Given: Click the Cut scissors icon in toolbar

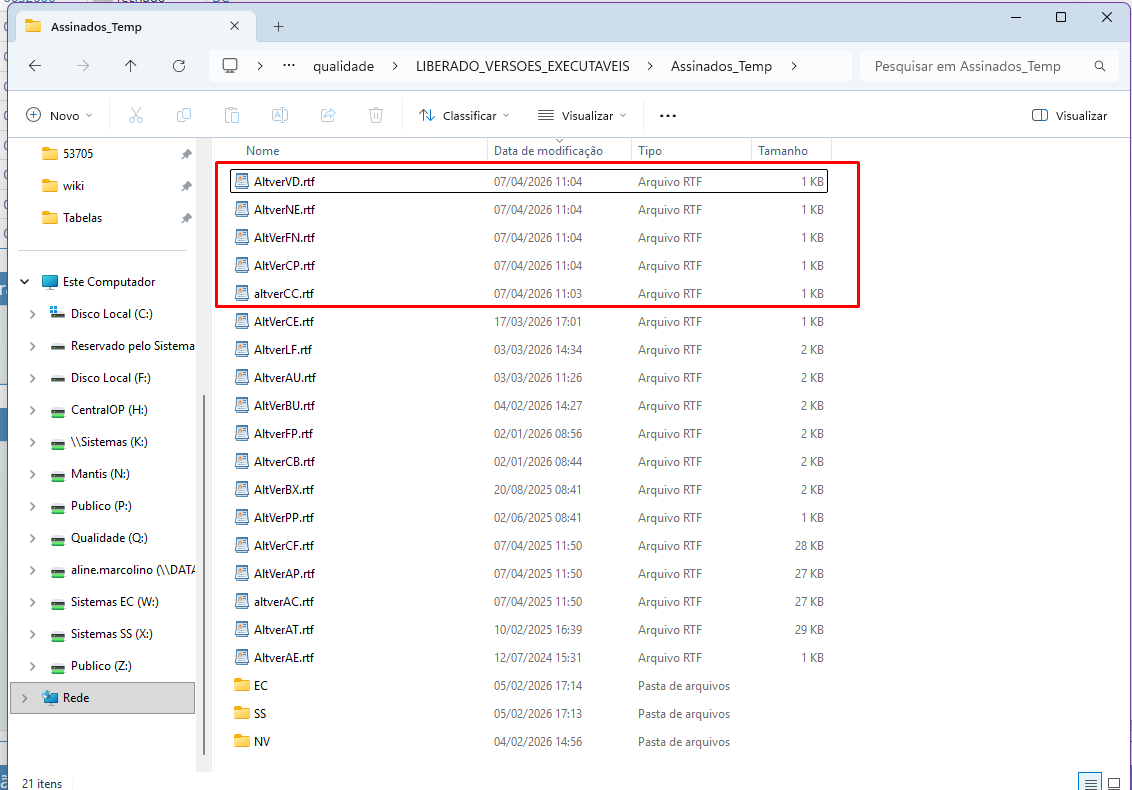Looking at the screenshot, I should [x=136, y=115].
